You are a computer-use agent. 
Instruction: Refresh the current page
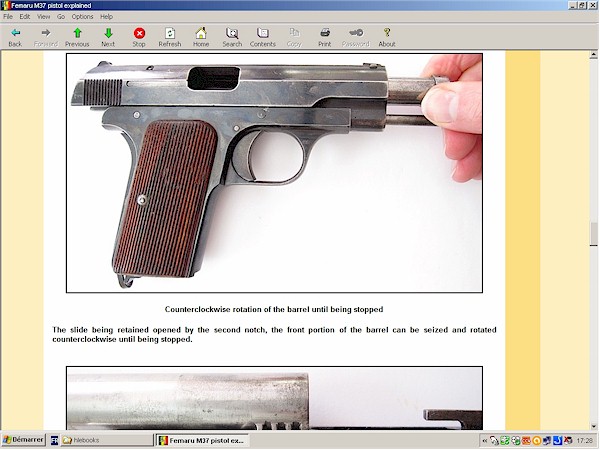pos(170,38)
